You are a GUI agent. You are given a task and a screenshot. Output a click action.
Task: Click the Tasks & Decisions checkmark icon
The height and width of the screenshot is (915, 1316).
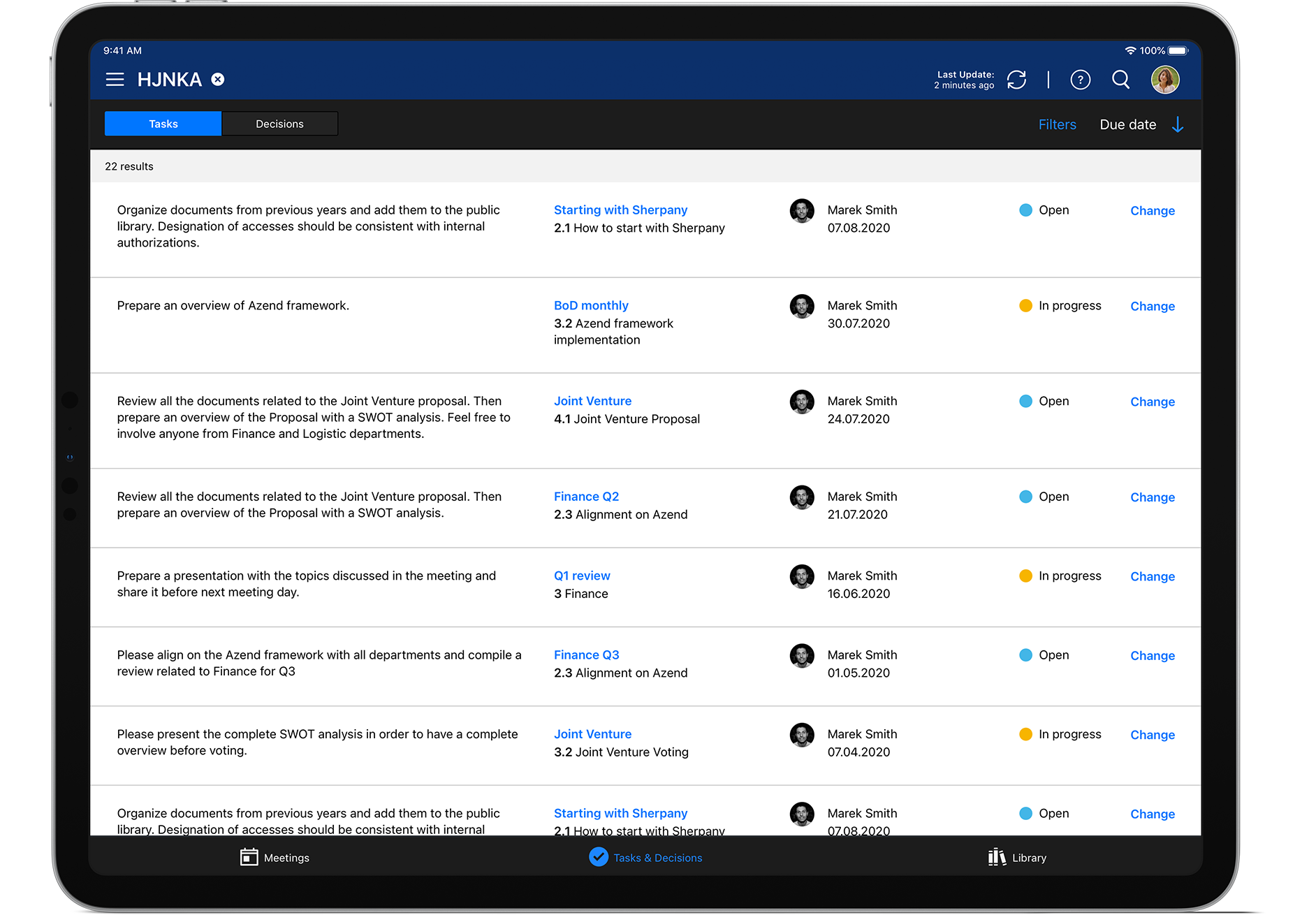[599, 857]
